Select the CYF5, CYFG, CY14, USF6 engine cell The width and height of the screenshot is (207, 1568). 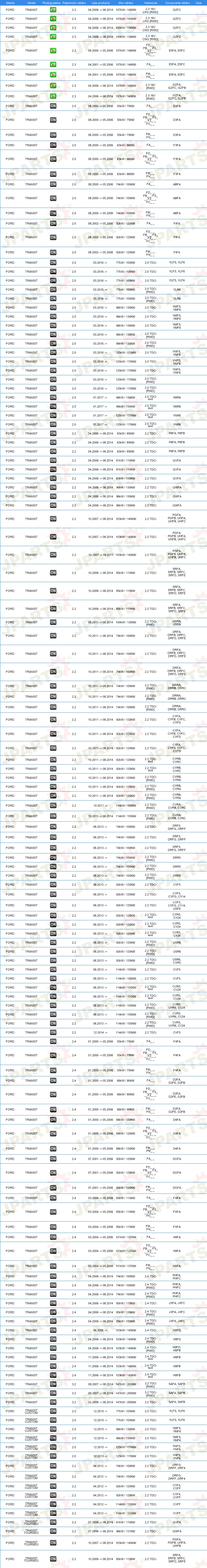pos(177,905)
